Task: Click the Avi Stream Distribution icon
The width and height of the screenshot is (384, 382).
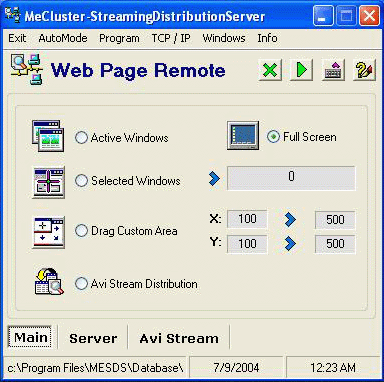Action: pos(49,282)
